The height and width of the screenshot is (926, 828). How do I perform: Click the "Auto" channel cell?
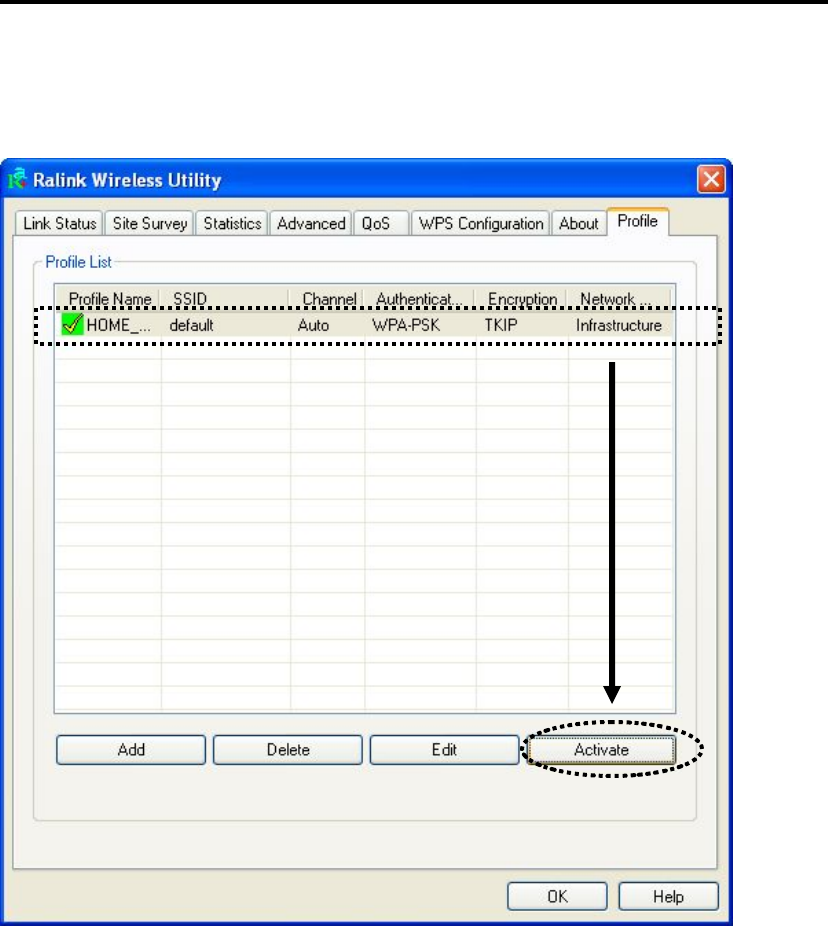[x=313, y=325]
